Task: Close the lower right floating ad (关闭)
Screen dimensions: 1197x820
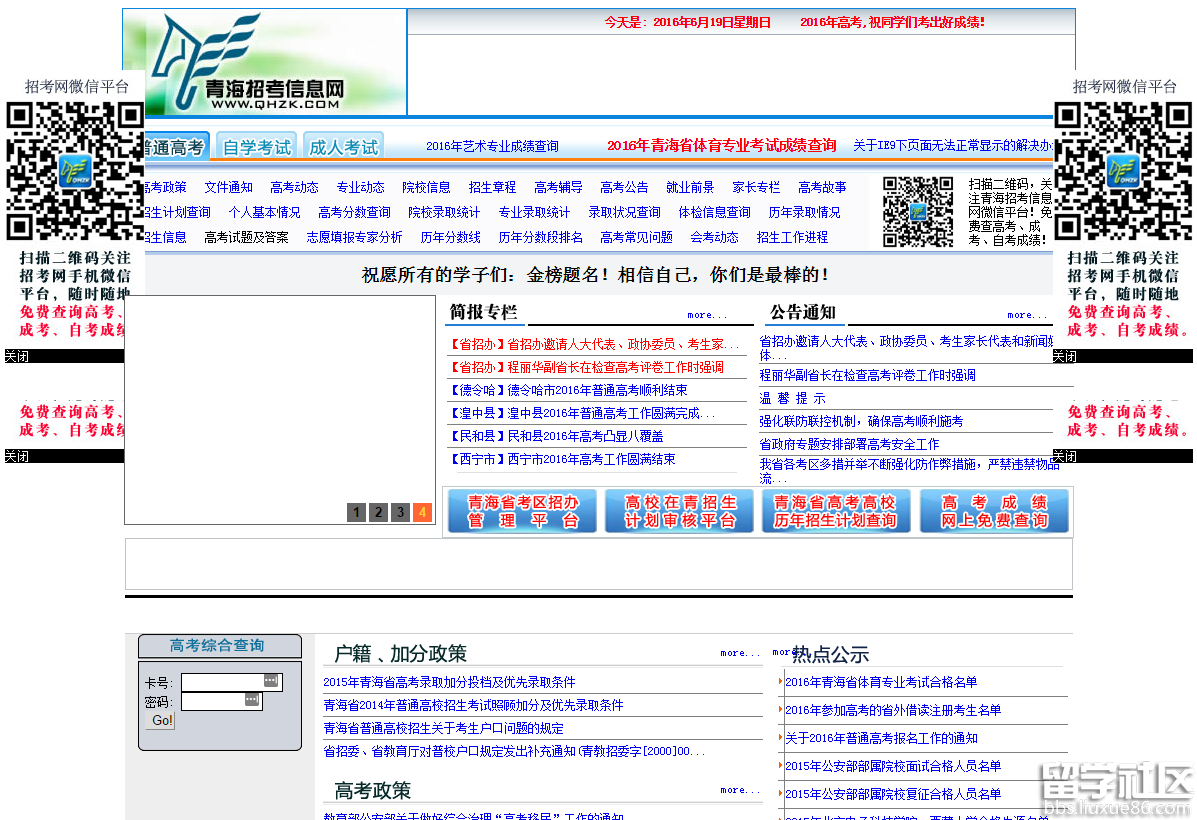Action: (x=1065, y=457)
